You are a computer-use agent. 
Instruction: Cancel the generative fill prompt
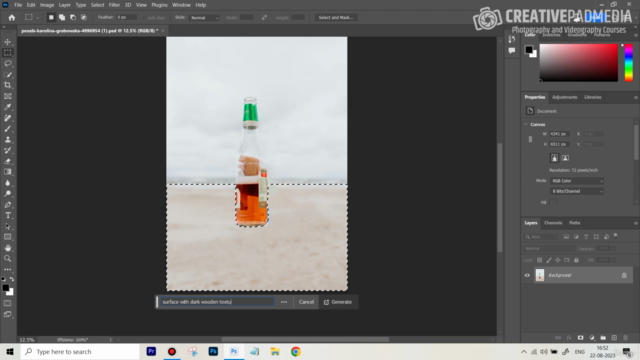pyautogui.click(x=306, y=302)
